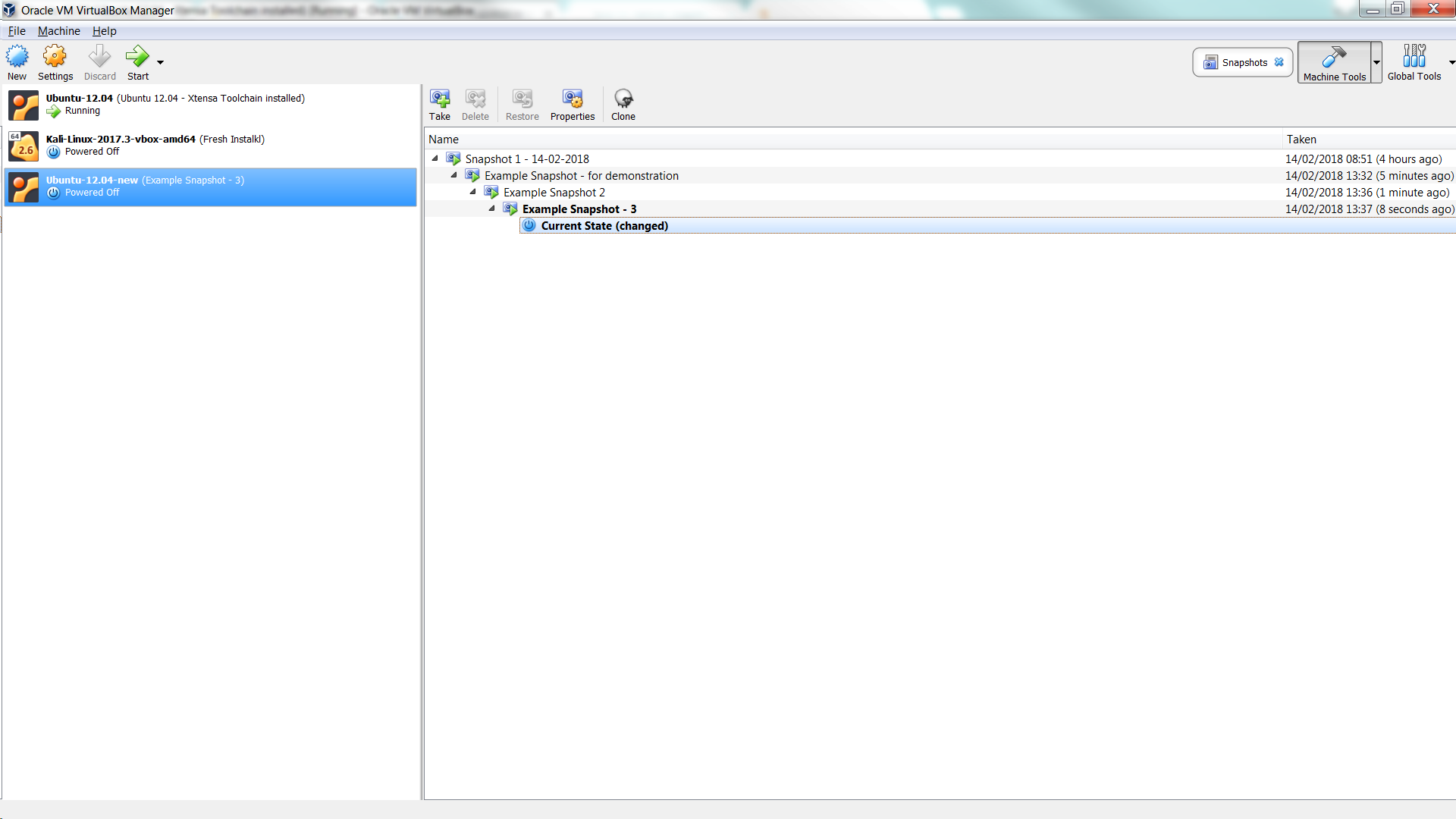
Task: Select the Kali-Linux-2017.3-vbox-amd64 machine
Action: coord(152,146)
